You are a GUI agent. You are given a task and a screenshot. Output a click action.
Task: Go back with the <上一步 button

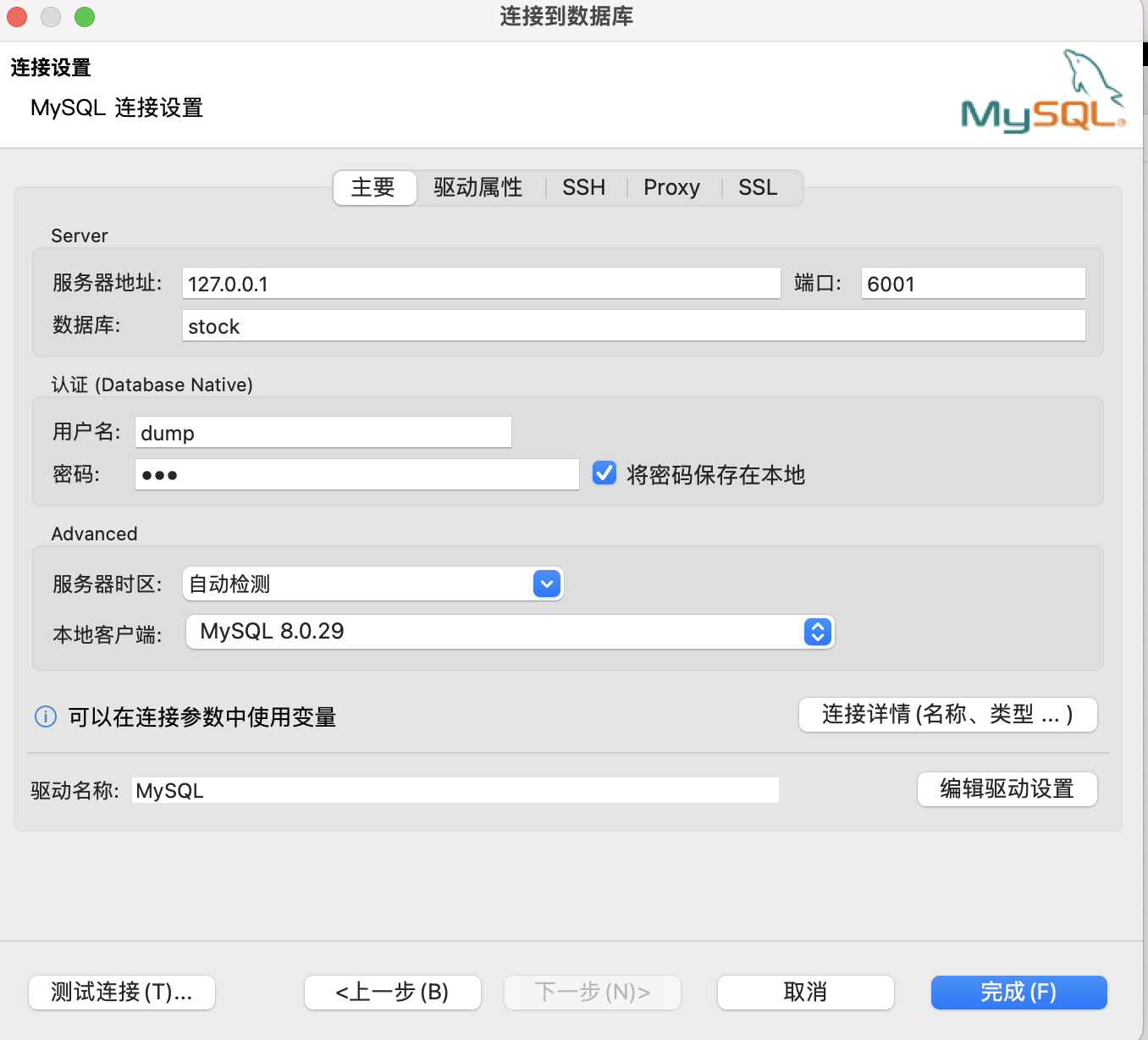(x=392, y=992)
